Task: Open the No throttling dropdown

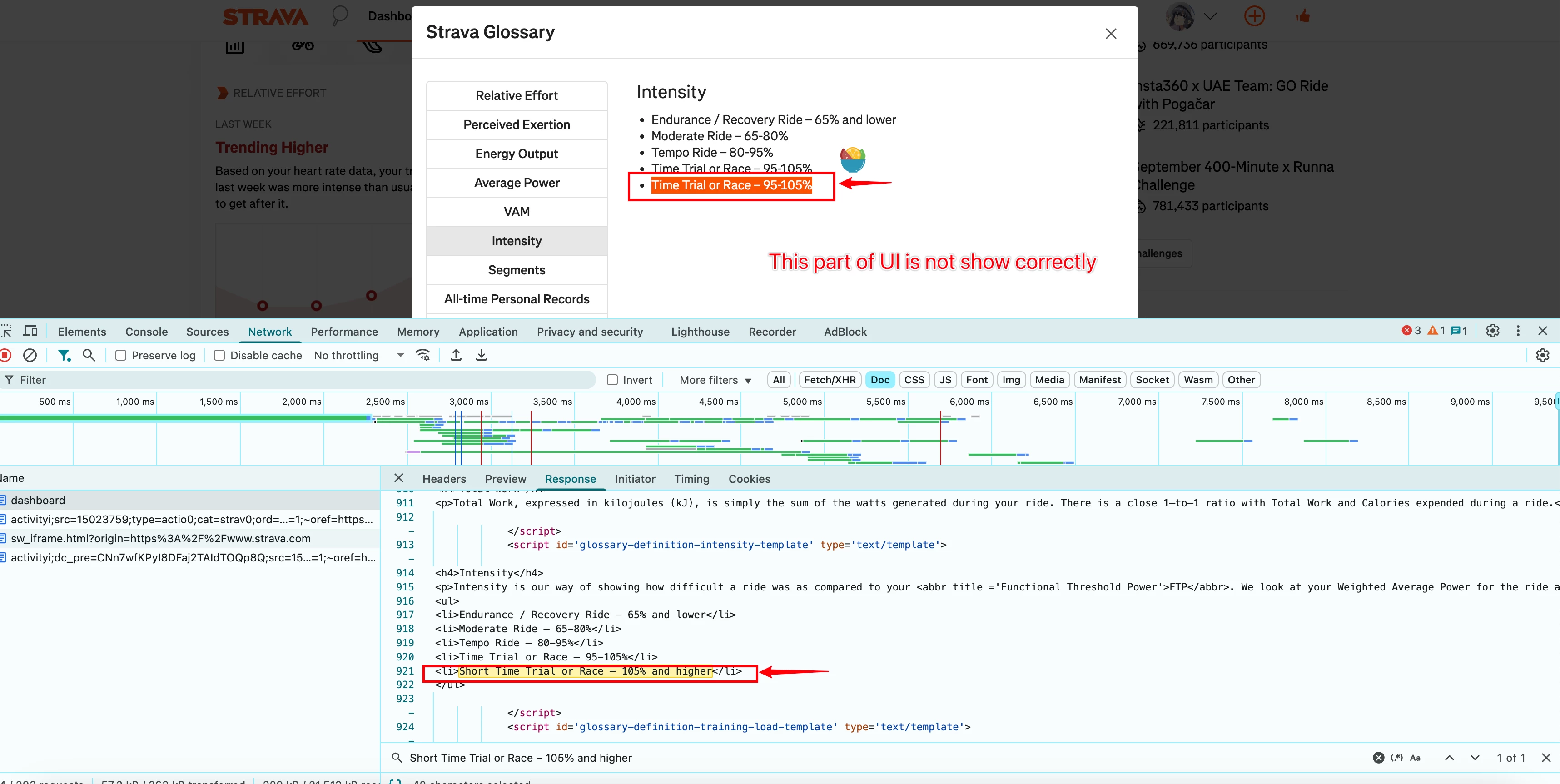Action: (358, 355)
